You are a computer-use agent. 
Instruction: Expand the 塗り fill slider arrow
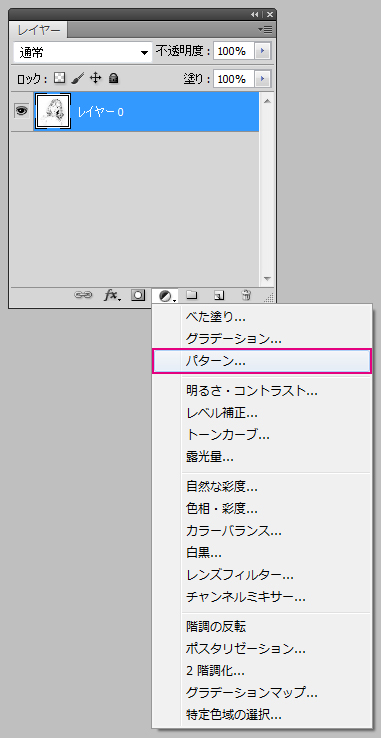(x=263, y=78)
